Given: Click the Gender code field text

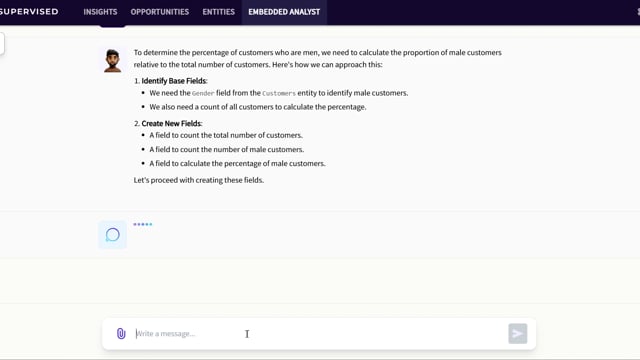Looking at the screenshot, I should [x=203, y=93].
